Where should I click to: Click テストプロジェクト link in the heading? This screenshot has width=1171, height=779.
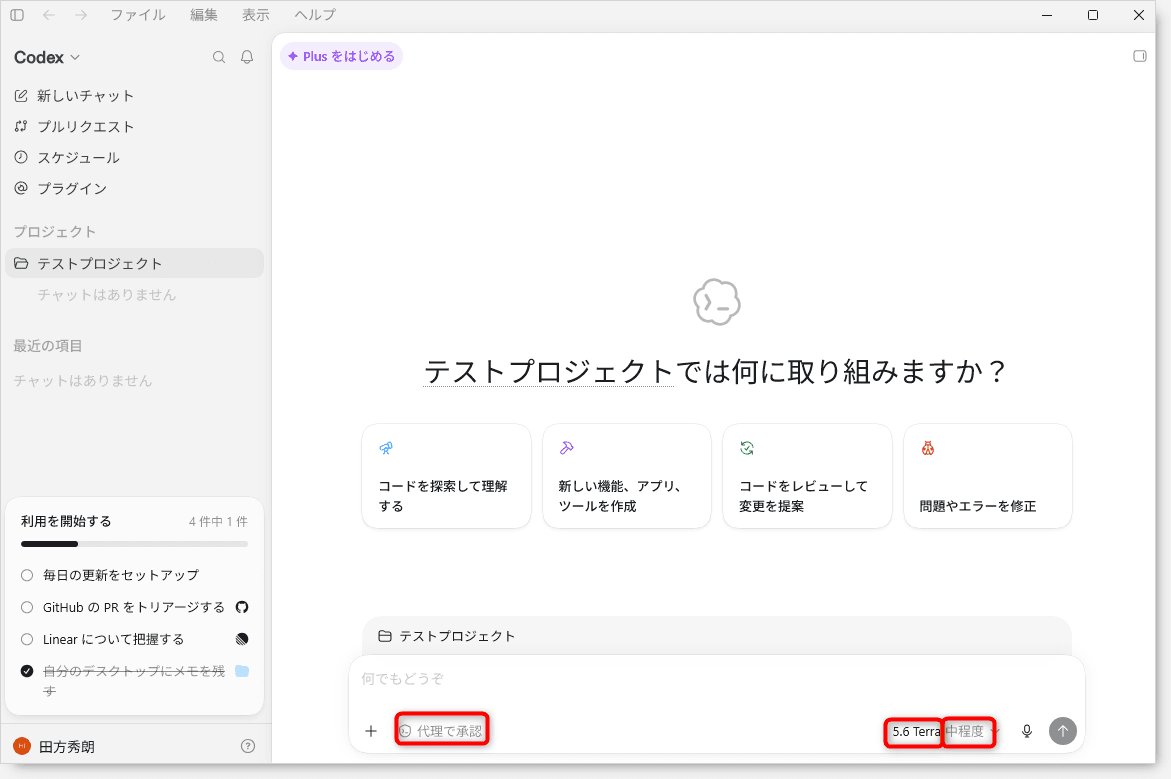coord(548,371)
